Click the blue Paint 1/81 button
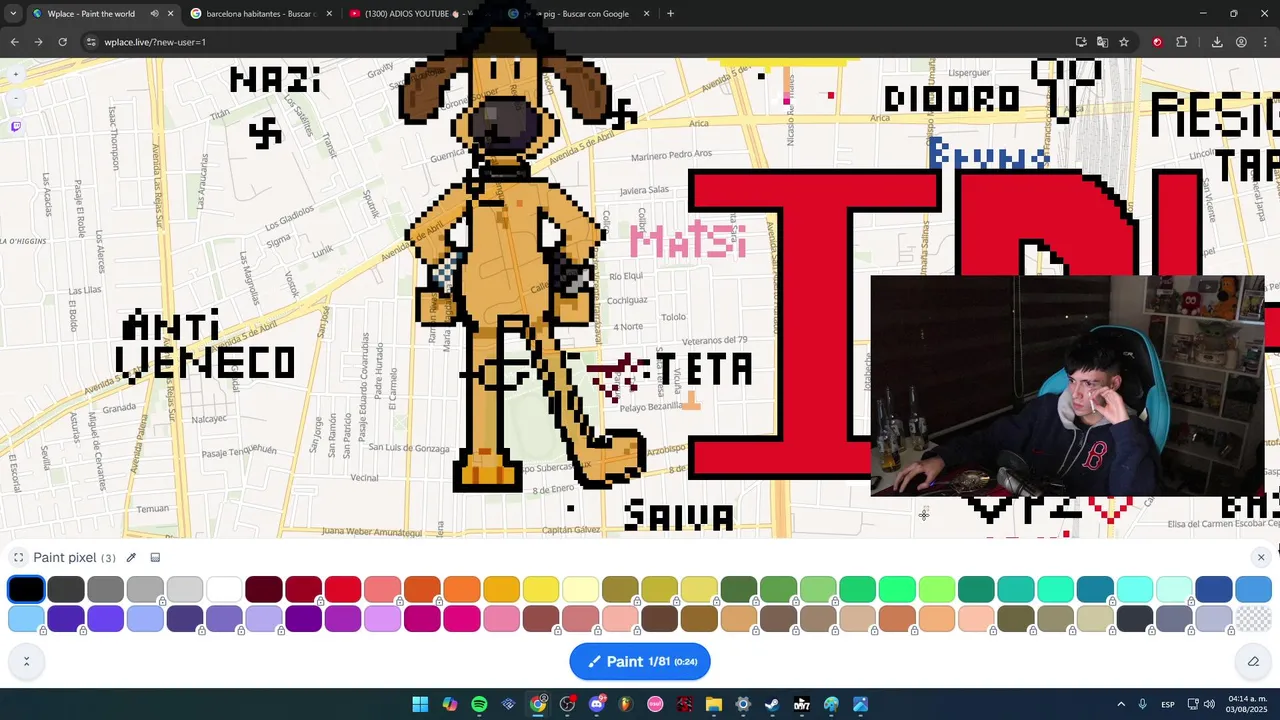Image resolution: width=1280 pixels, height=720 pixels. (640, 661)
